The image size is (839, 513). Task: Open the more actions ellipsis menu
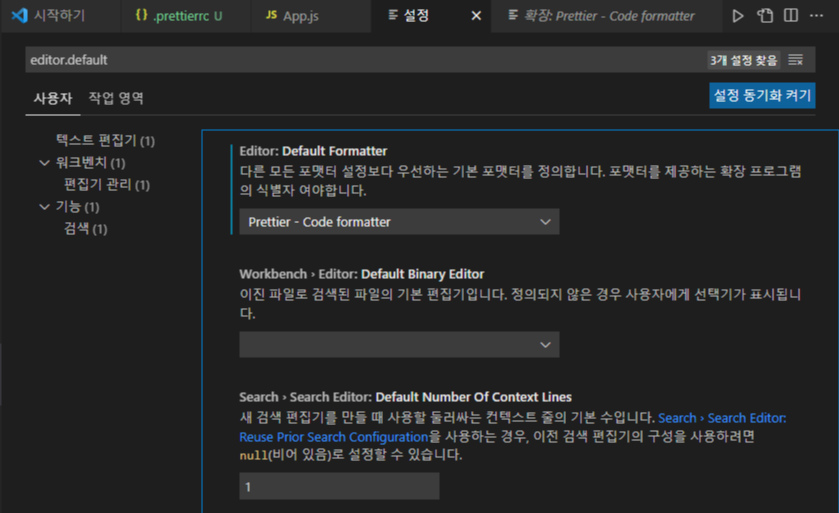coord(816,16)
